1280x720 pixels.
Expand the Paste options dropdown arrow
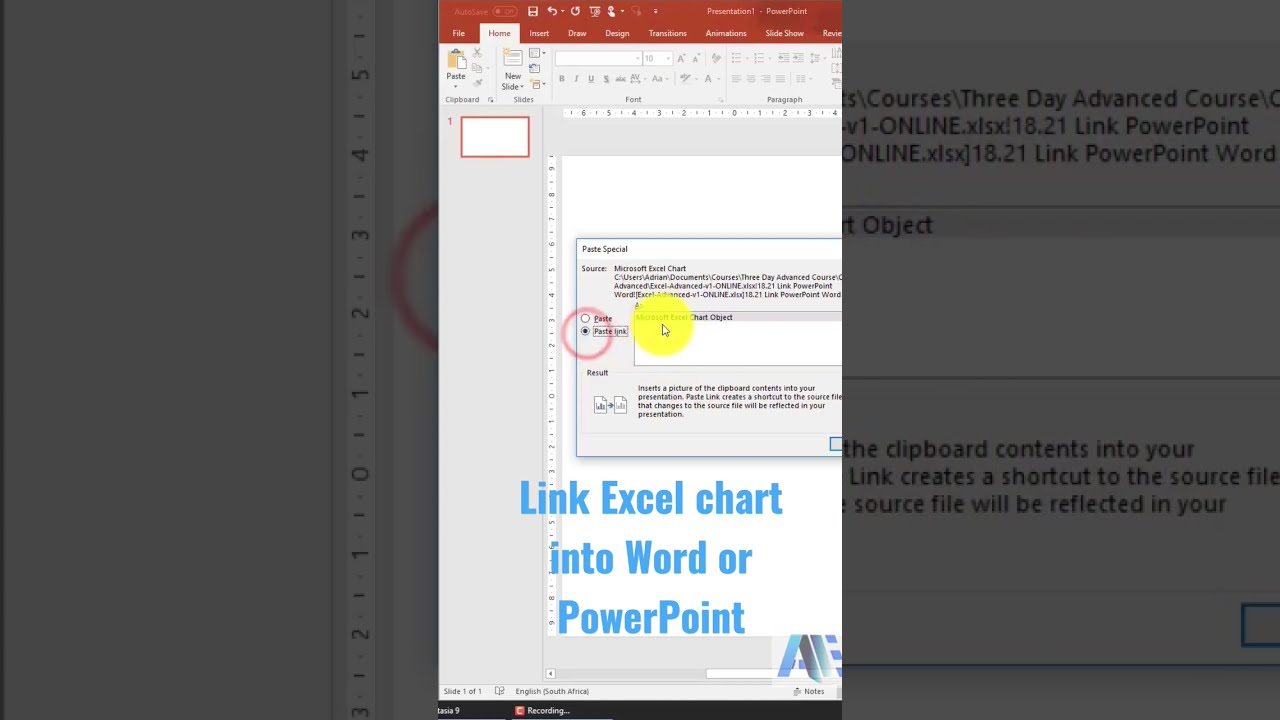(x=456, y=86)
